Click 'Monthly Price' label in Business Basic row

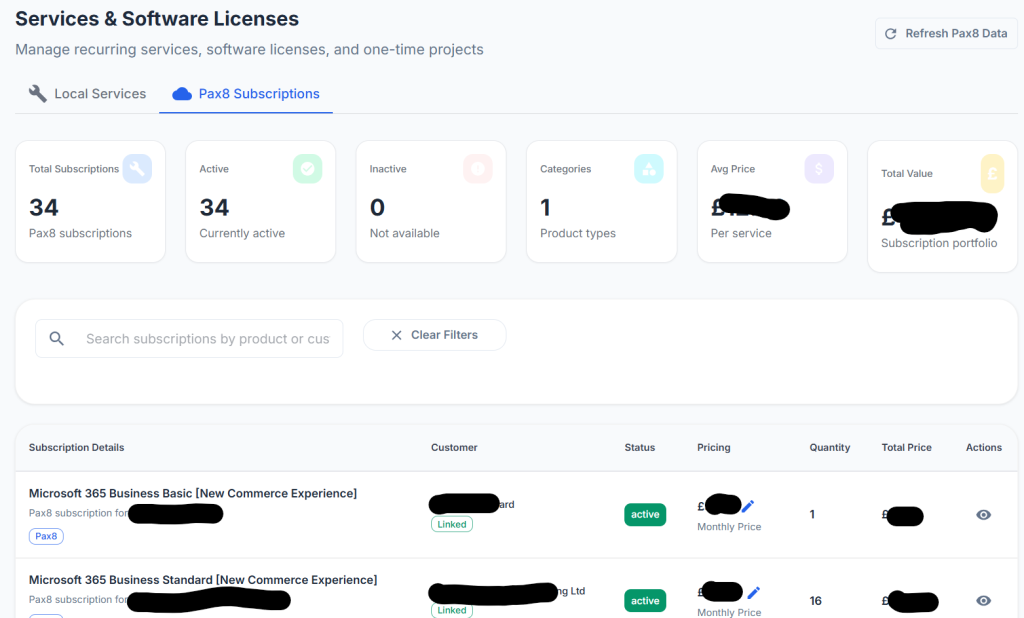[x=729, y=527]
